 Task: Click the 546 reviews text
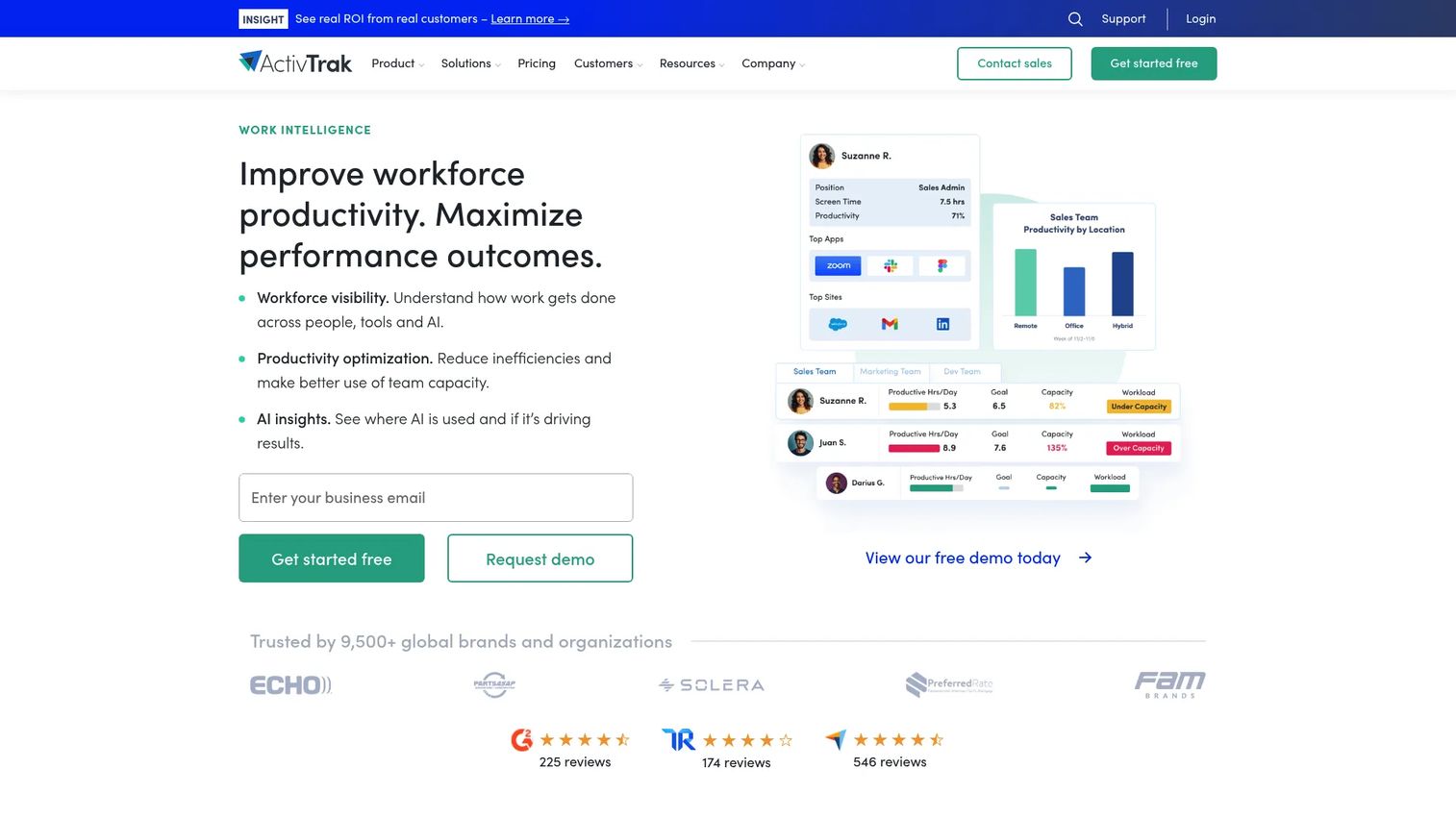890,762
